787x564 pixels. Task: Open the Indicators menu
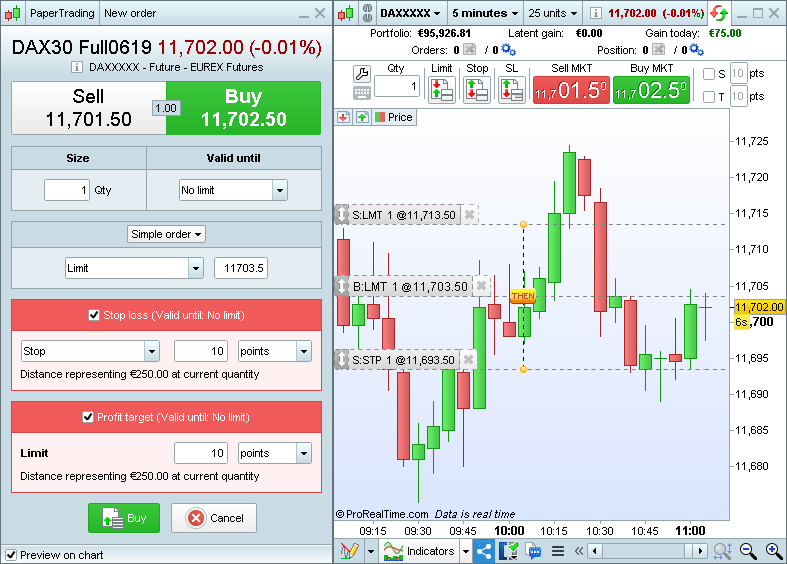pos(426,551)
